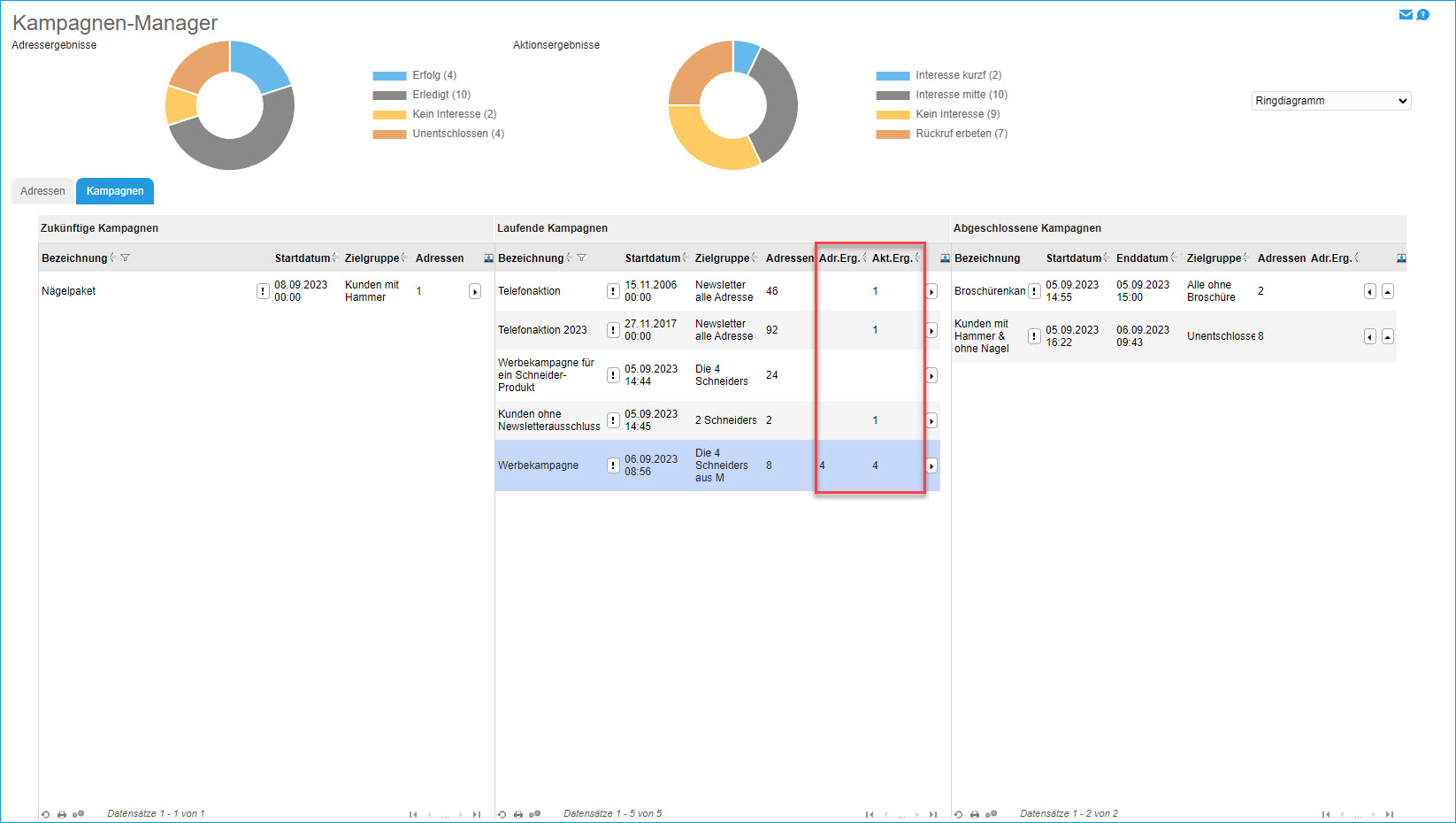The width and height of the screenshot is (1456, 823).
Task: Click the mail envelope icon at top right
Action: [x=1405, y=14]
